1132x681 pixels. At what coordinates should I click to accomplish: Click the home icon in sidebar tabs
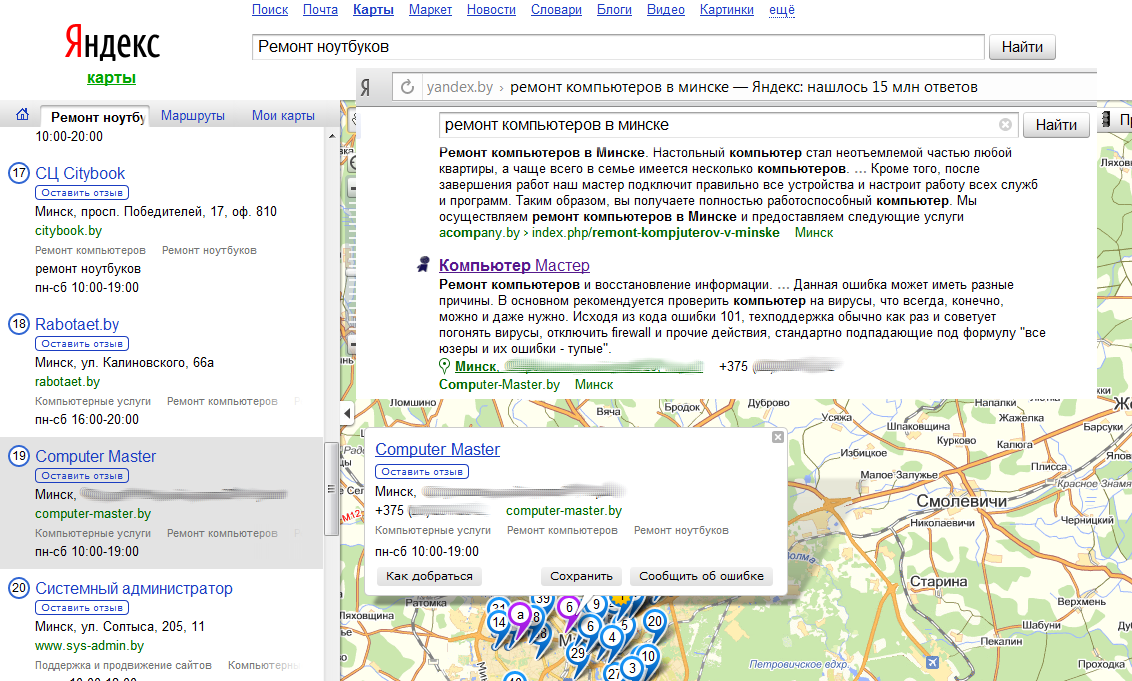[x=22, y=115]
